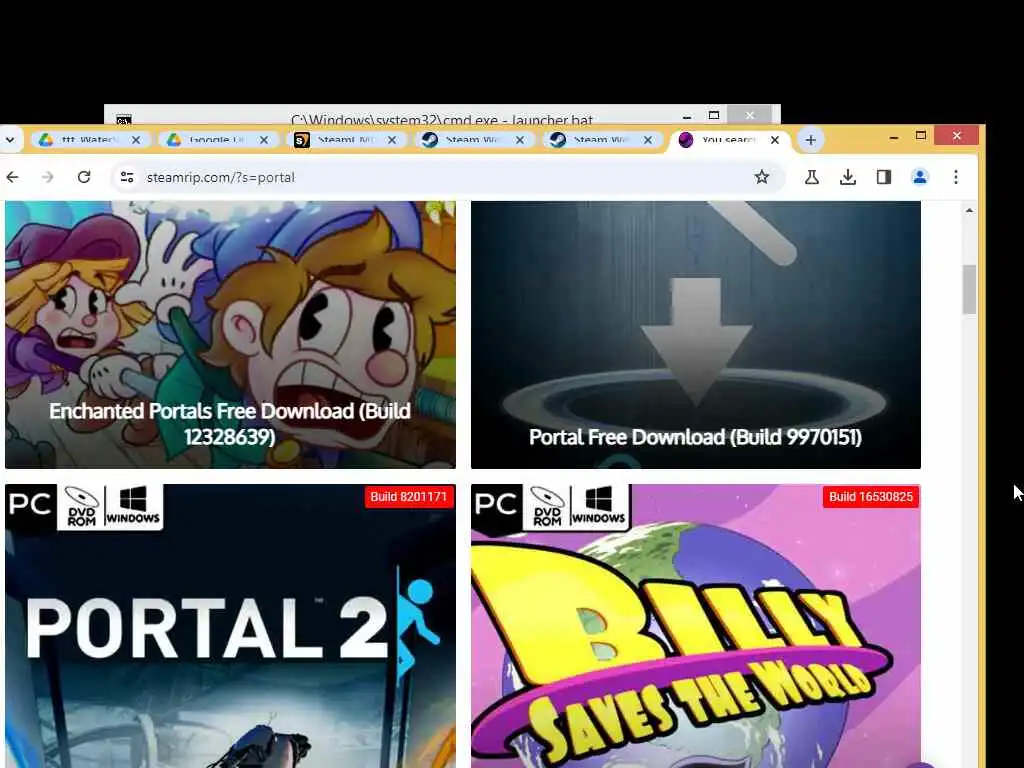Open Enchanted Portals Free Download link
1024x768 pixels.
click(x=230, y=423)
